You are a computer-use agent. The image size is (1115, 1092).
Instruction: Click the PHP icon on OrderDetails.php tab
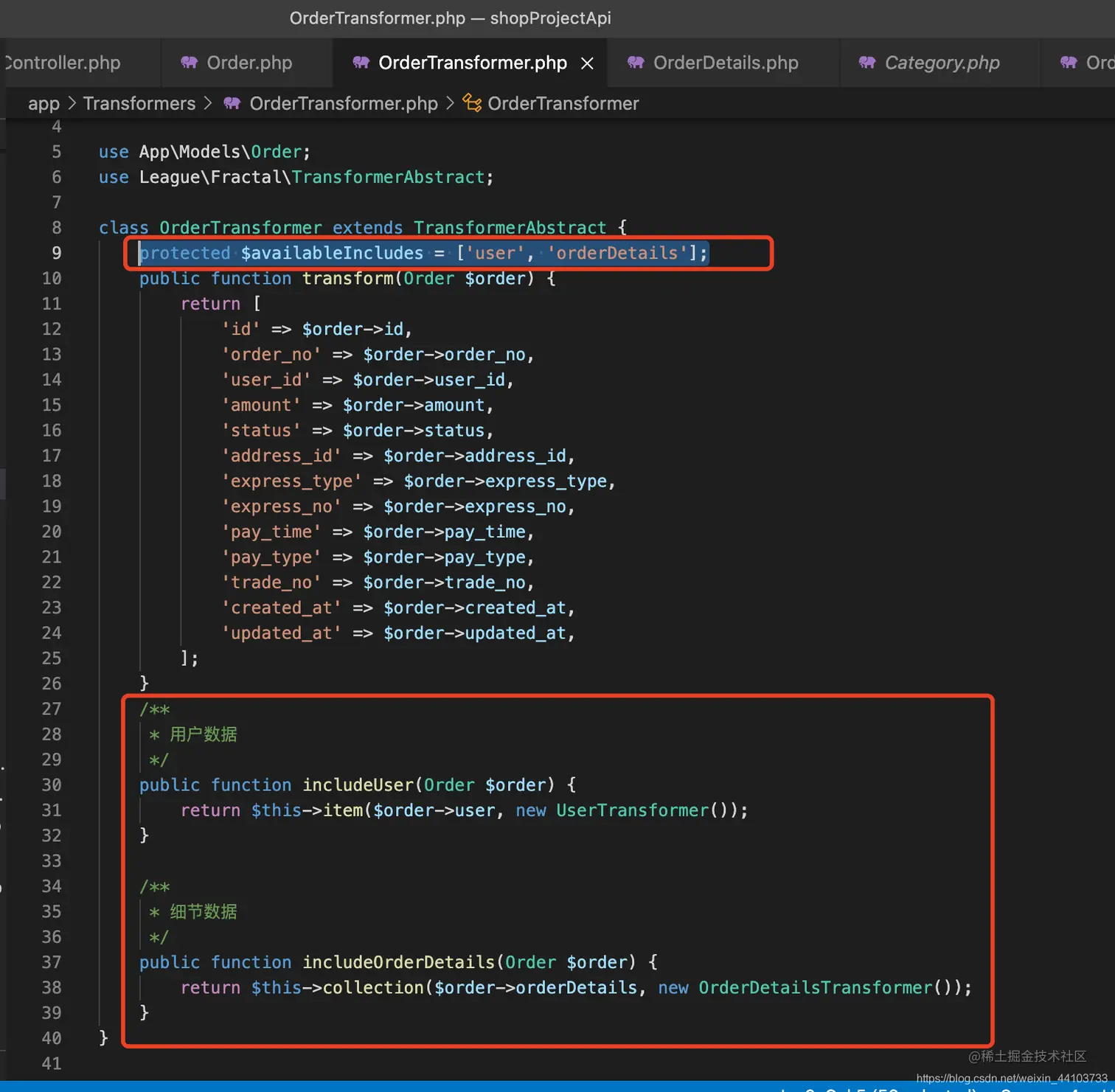pos(636,63)
